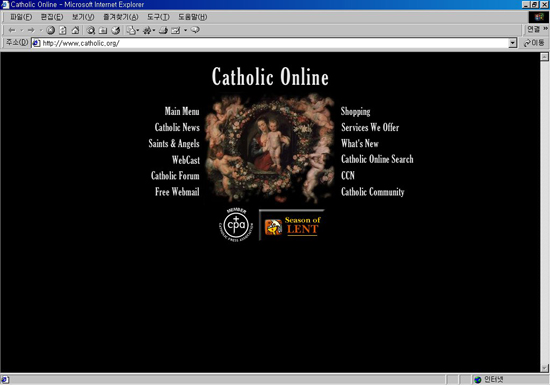The width and height of the screenshot is (550, 385).
Task: Click the Mail toolbar icon
Action: [131, 30]
